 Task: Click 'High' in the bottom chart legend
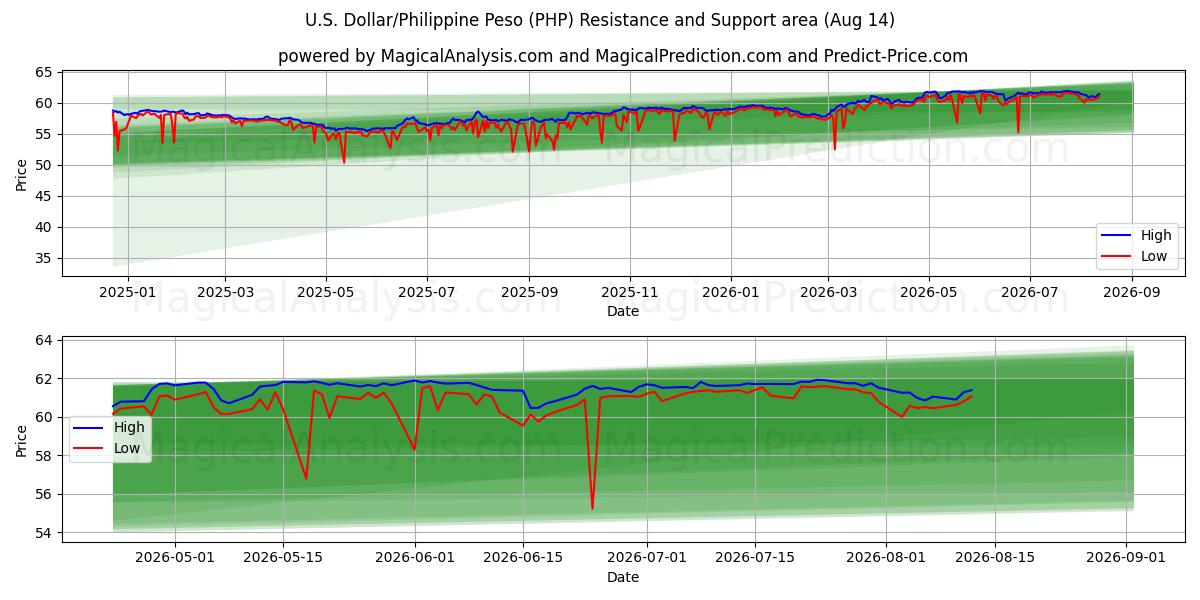(x=128, y=428)
